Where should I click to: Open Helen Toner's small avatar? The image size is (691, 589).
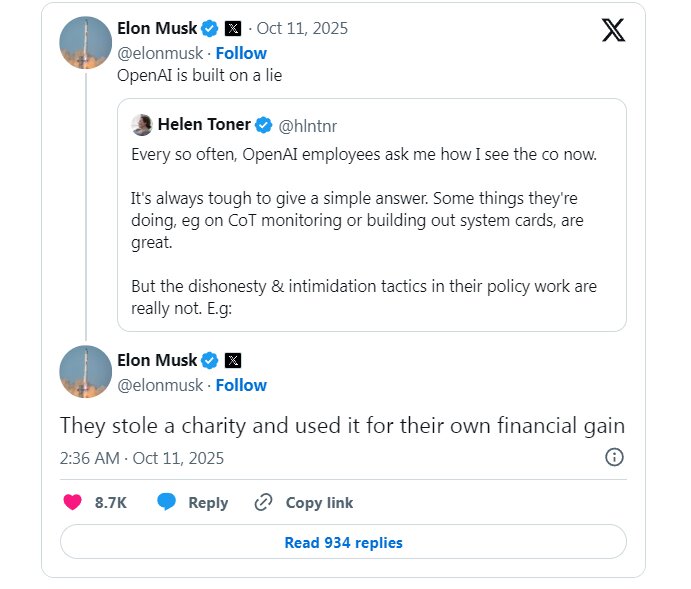tap(142, 125)
